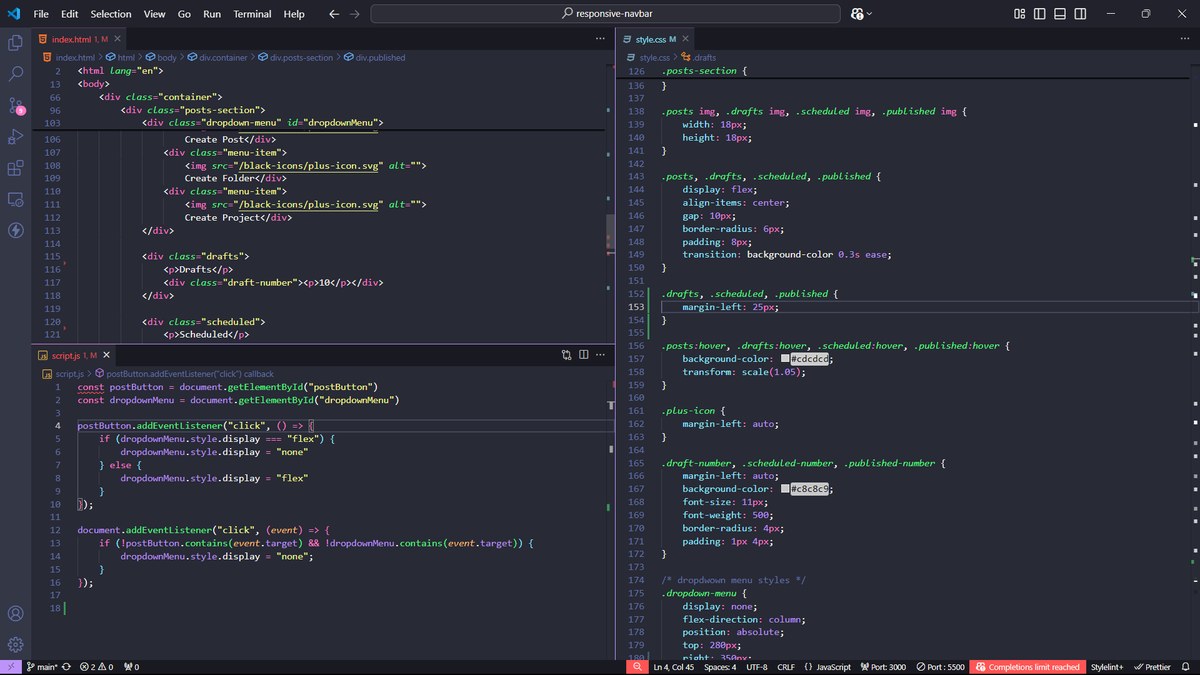
Task: Open the Selection menu
Action: (x=111, y=14)
